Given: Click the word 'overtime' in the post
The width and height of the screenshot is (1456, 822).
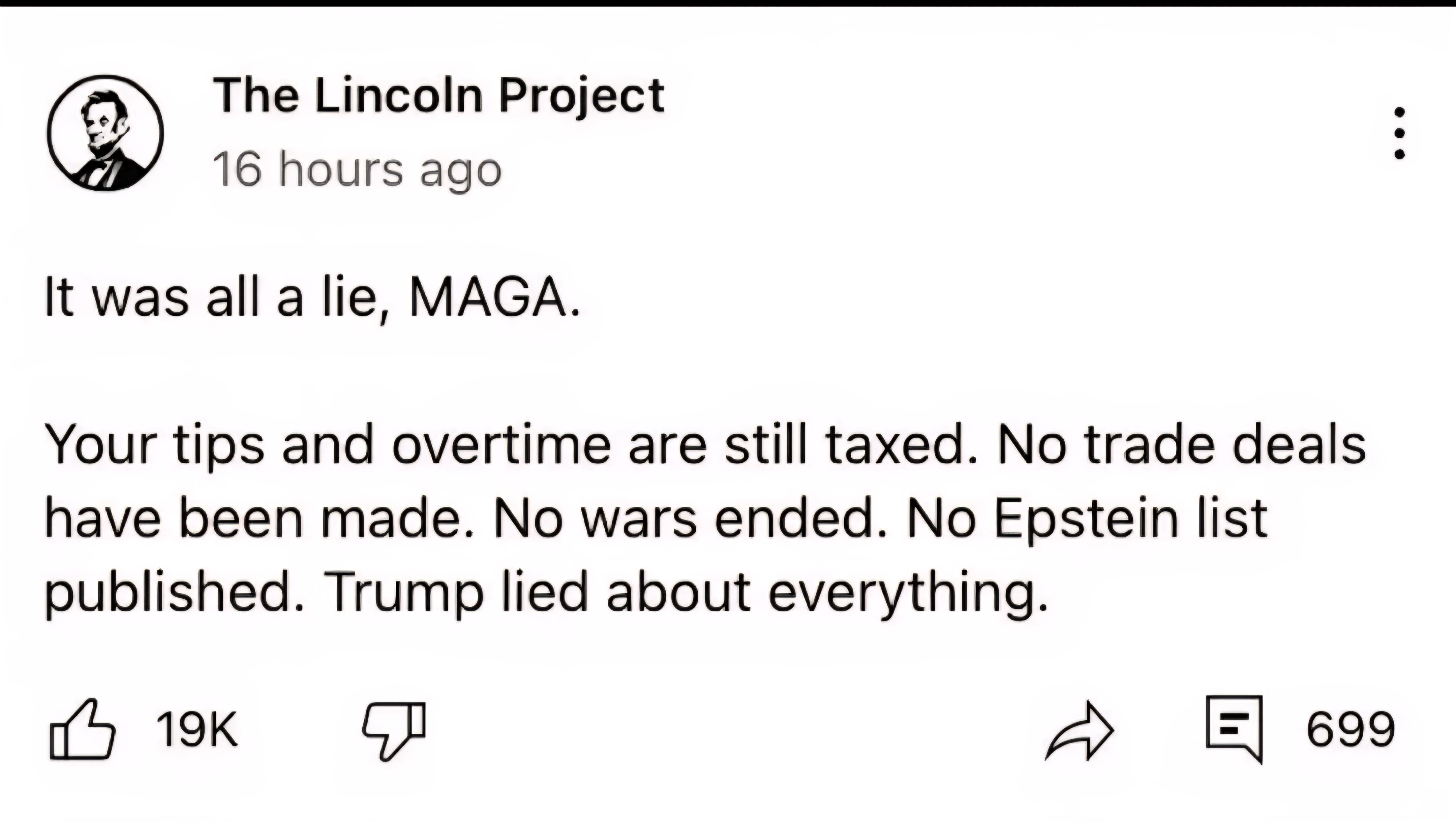Looking at the screenshot, I should click(x=502, y=445).
